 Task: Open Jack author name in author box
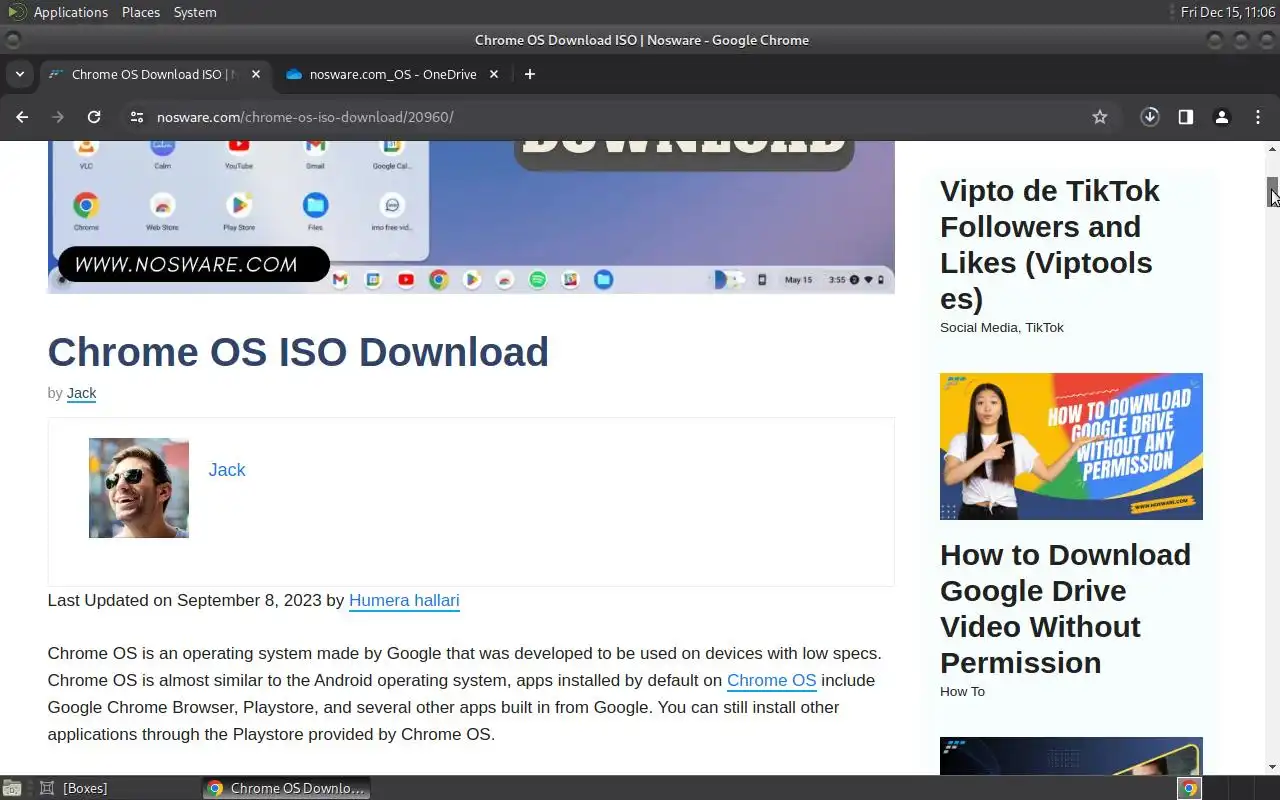227,470
